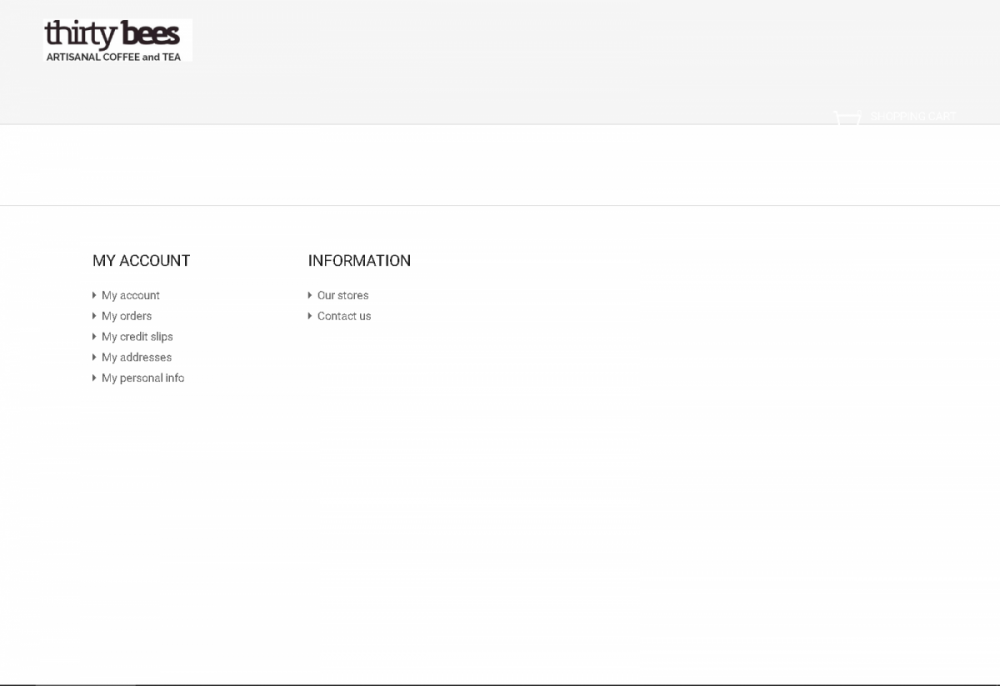Expand the INFORMATION footer section
Image resolution: width=1000 pixels, height=686 pixels.
[x=360, y=260]
